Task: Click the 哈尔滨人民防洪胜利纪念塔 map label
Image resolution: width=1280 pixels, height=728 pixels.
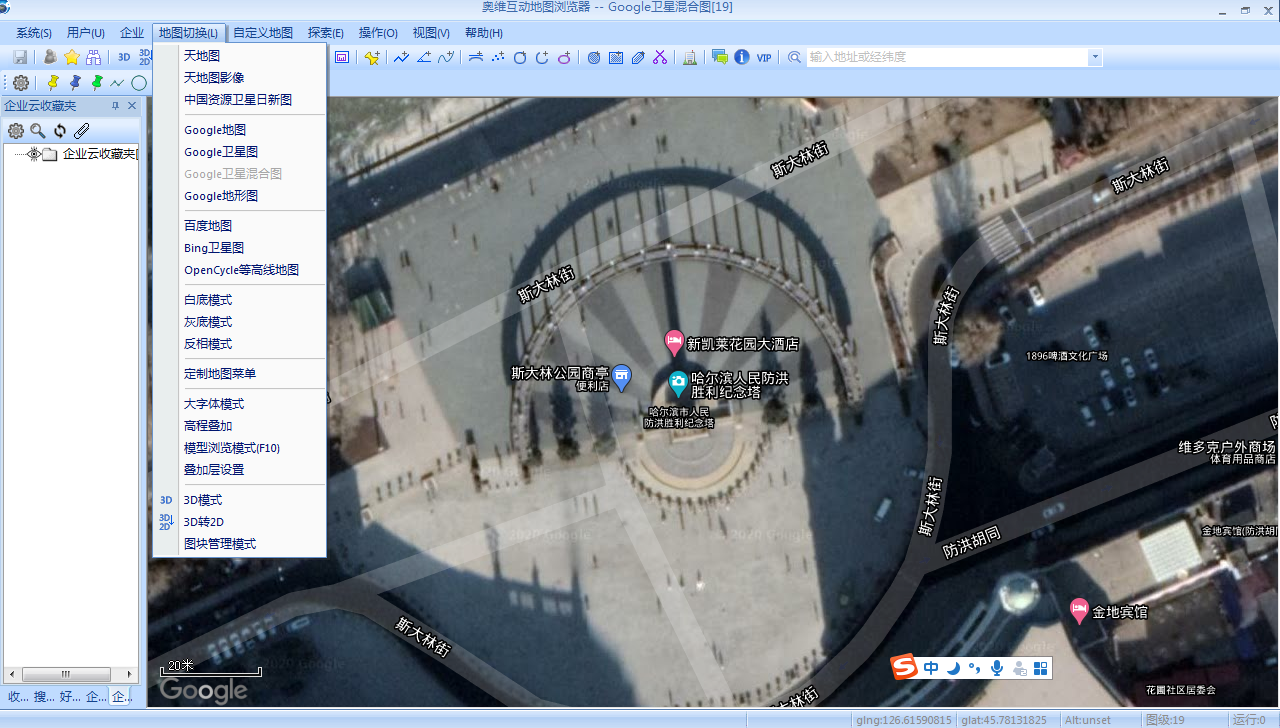Action: click(x=739, y=385)
